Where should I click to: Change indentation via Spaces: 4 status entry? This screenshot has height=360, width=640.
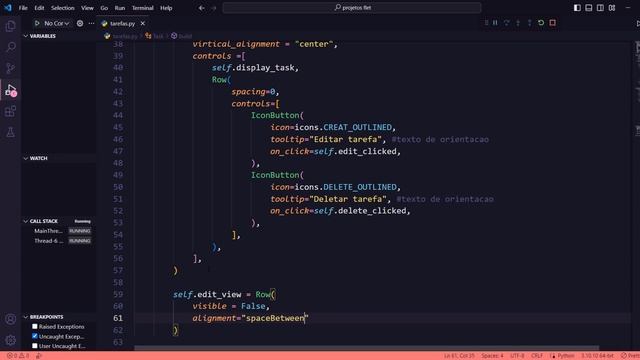point(492,356)
